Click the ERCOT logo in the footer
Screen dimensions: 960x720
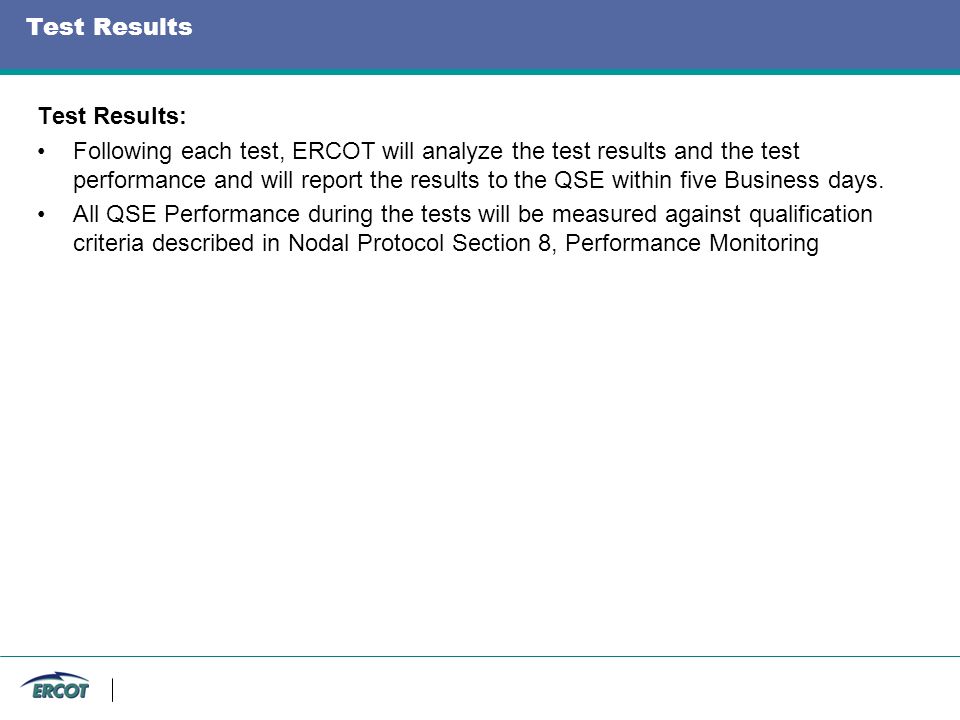(x=55, y=687)
